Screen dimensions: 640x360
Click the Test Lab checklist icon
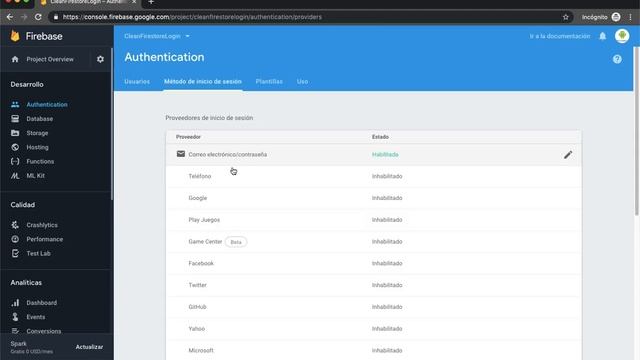click(15, 253)
